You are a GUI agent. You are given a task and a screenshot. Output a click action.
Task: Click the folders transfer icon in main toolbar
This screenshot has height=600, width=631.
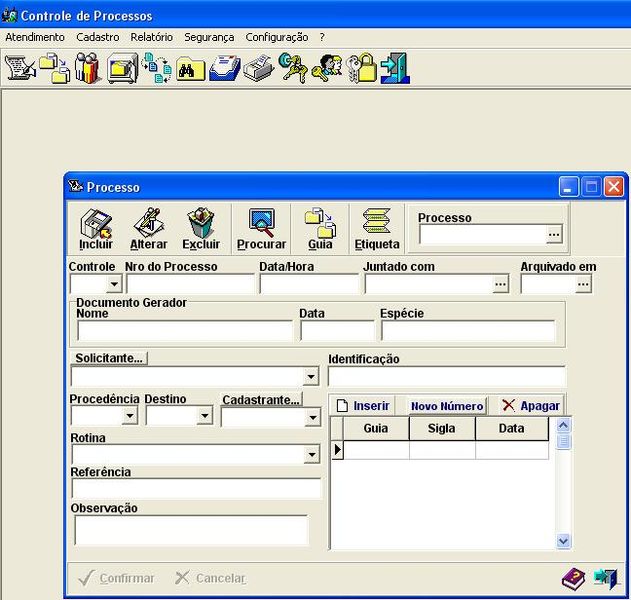click(55, 68)
